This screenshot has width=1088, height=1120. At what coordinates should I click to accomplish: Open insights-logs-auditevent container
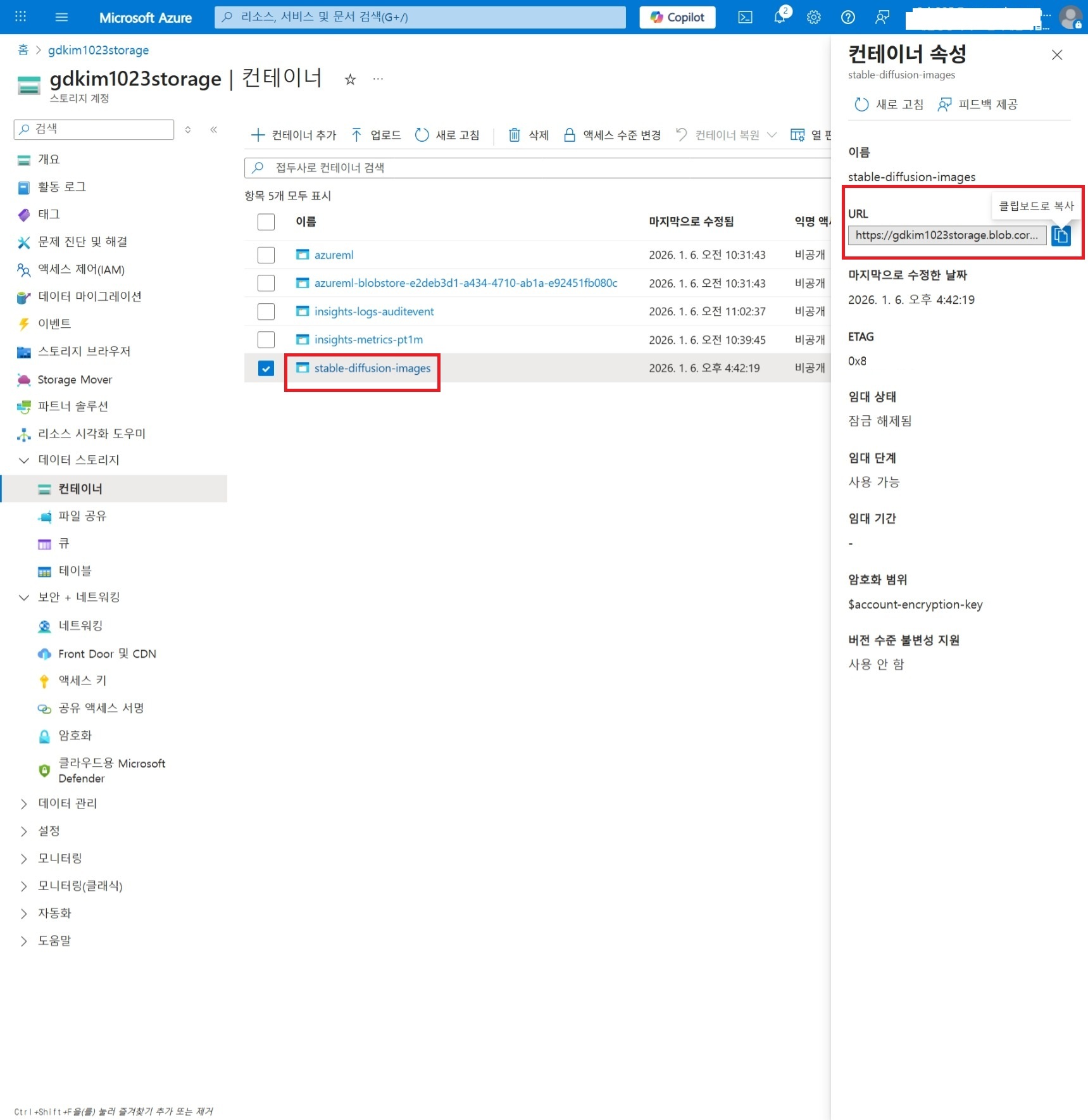tap(374, 311)
